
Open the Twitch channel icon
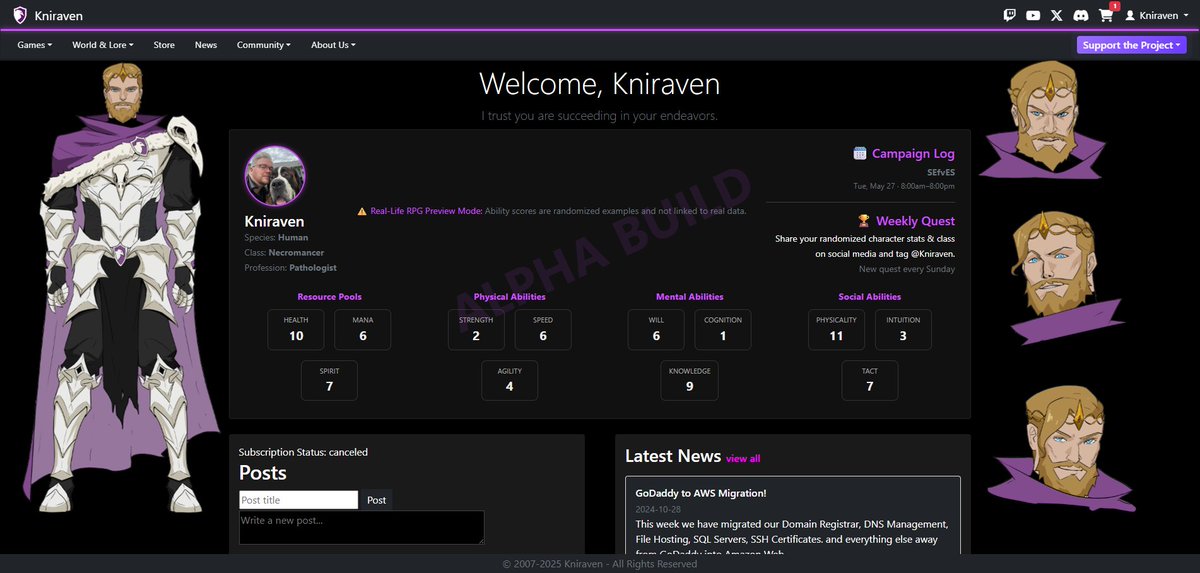[1010, 15]
